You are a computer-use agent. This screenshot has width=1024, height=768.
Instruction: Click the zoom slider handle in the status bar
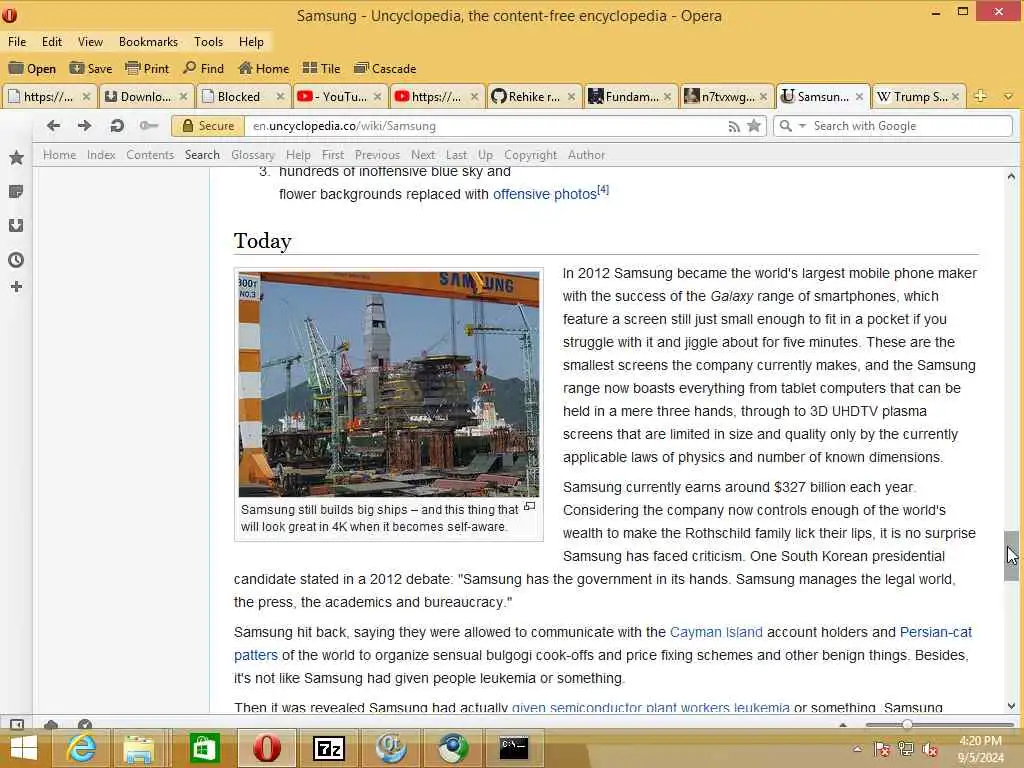[906, 724]
